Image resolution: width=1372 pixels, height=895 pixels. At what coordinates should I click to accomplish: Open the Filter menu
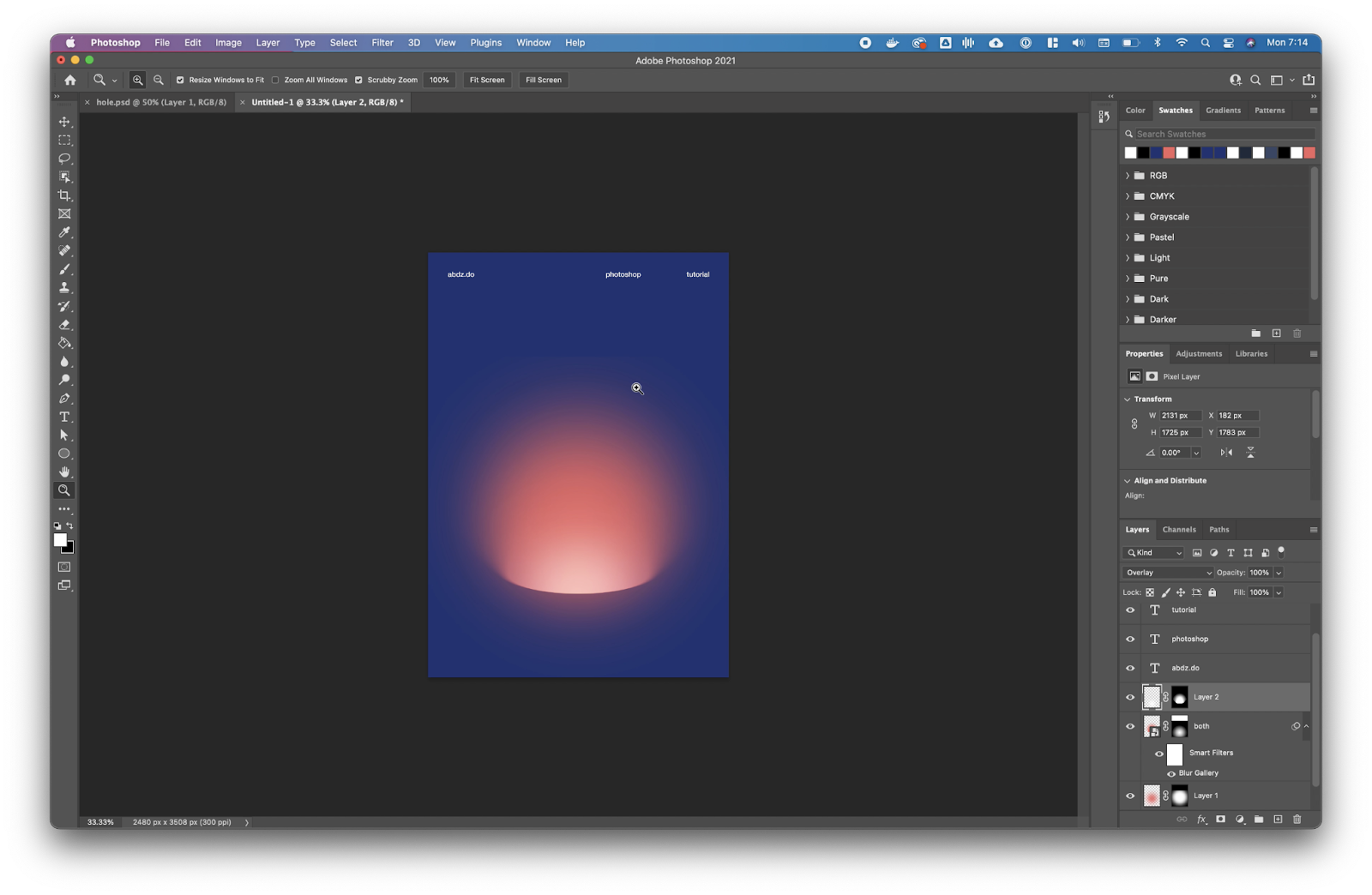point(382,43)
